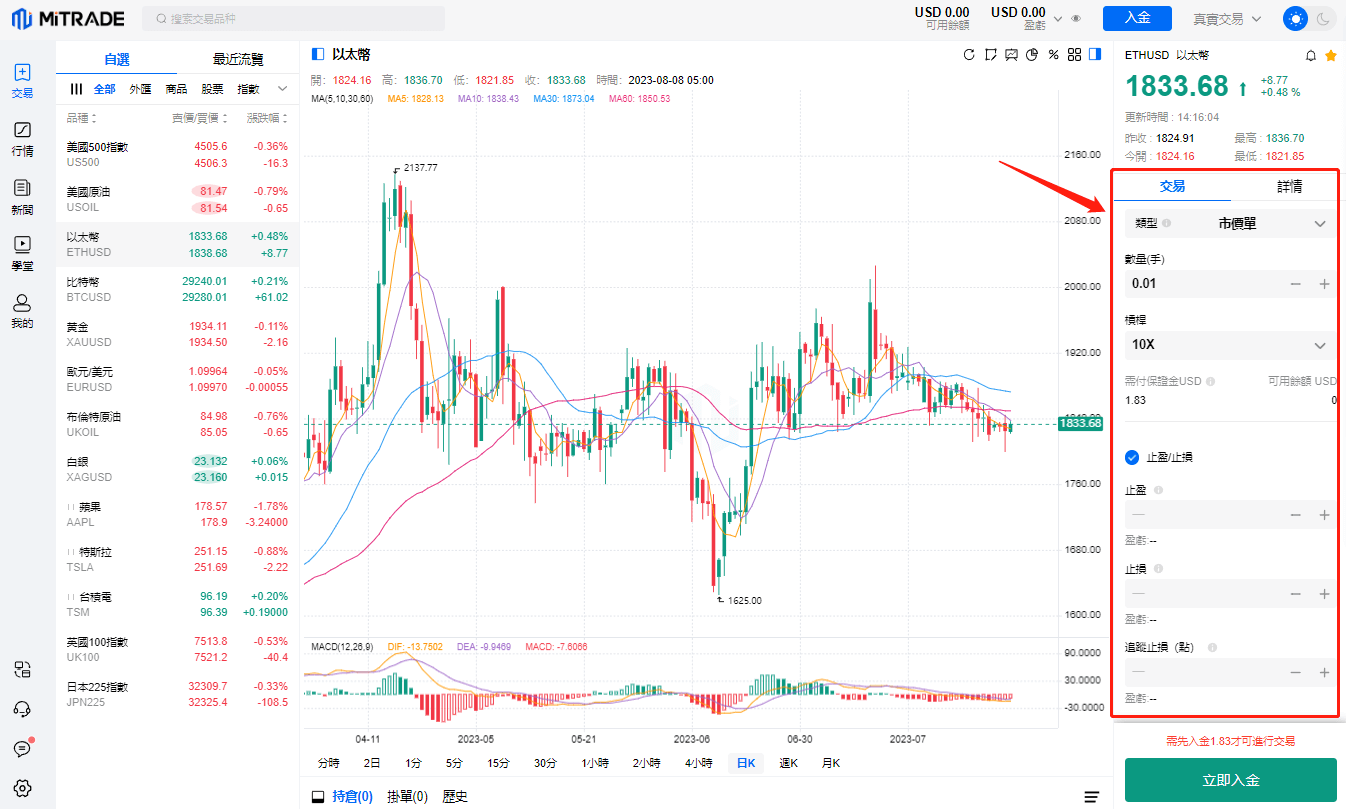Uncheck the 止盈/止損 checkbox
This screenshot has height=809, width=1346.
1132,457
